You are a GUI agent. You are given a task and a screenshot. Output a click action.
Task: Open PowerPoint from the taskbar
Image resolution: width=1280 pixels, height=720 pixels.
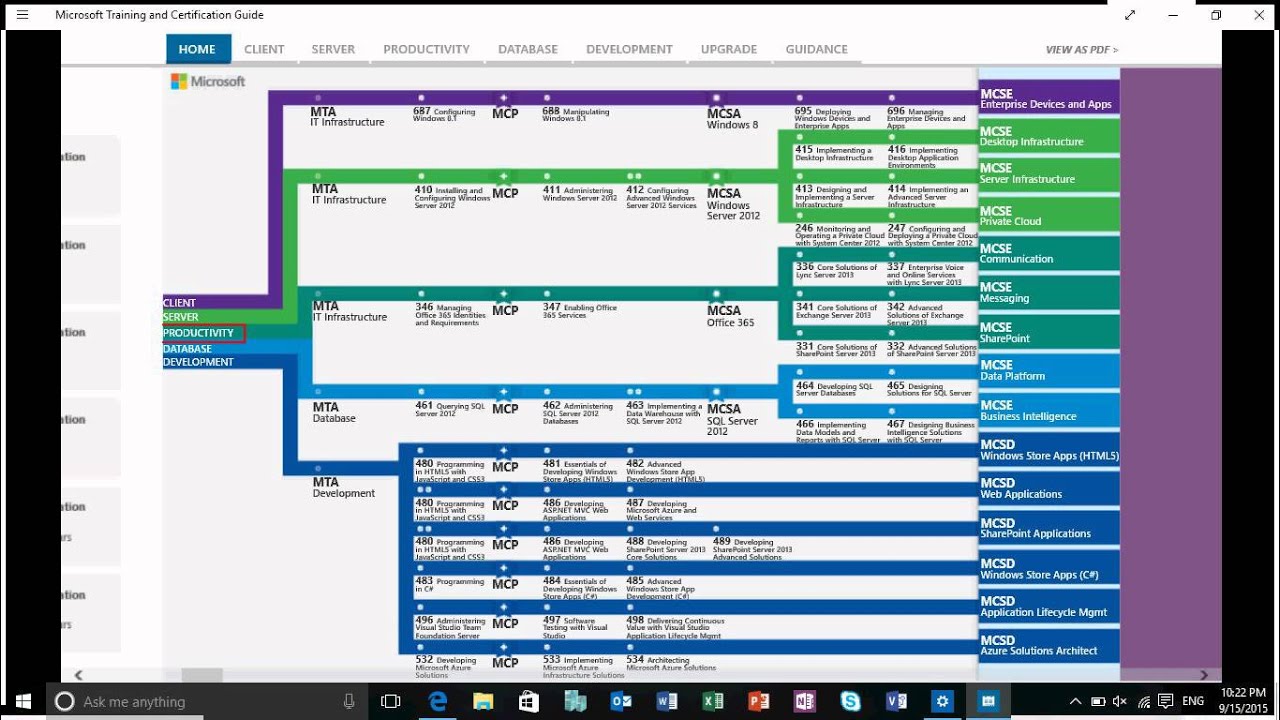758,701
